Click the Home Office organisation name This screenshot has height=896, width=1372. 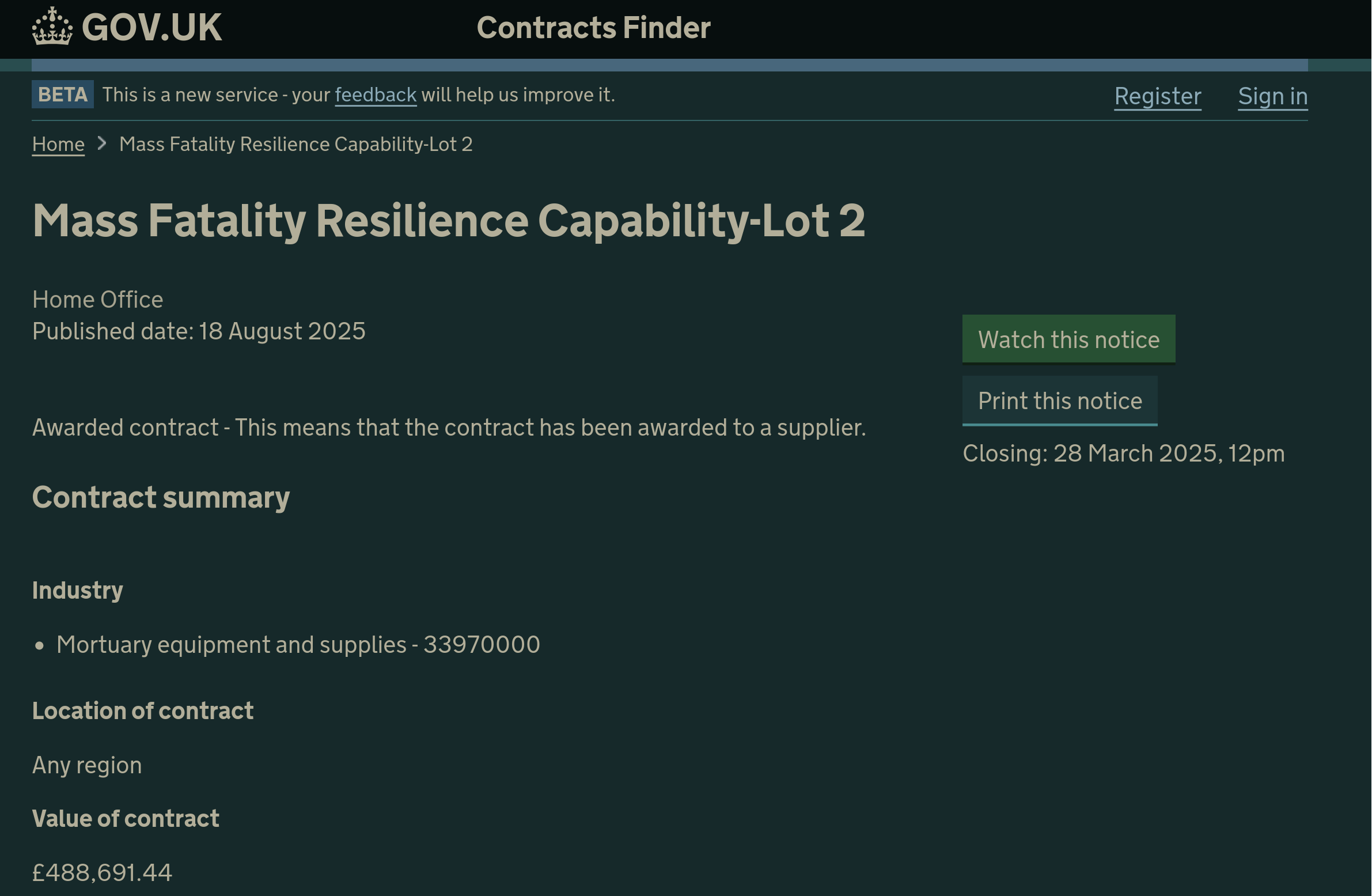click(x=97, y=300)
